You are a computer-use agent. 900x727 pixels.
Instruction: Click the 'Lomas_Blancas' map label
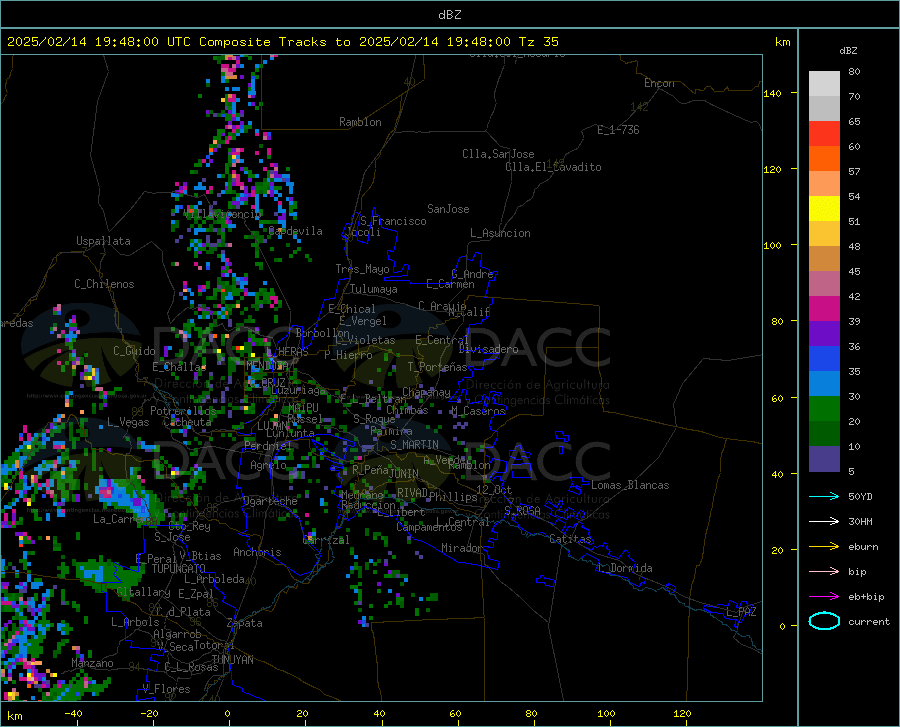[x=630, y=485]
